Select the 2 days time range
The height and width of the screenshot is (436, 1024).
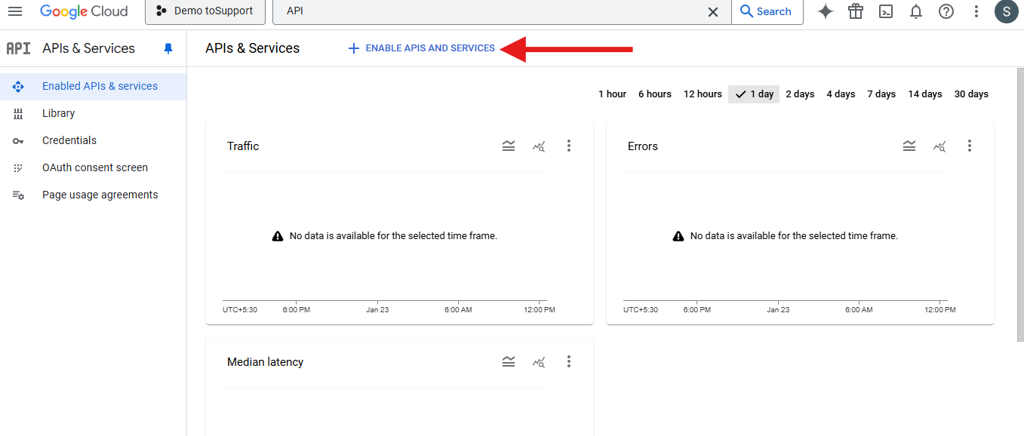pos(800,94)
